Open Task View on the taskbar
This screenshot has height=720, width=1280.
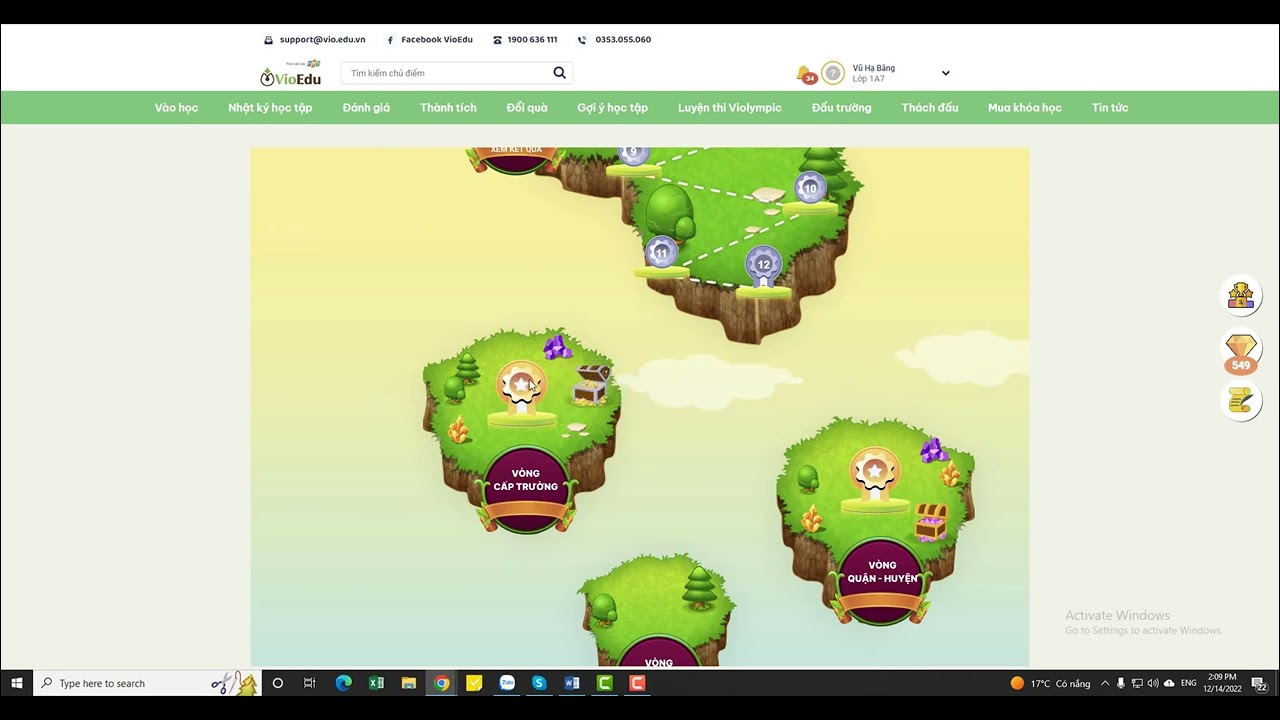point(310,683)
